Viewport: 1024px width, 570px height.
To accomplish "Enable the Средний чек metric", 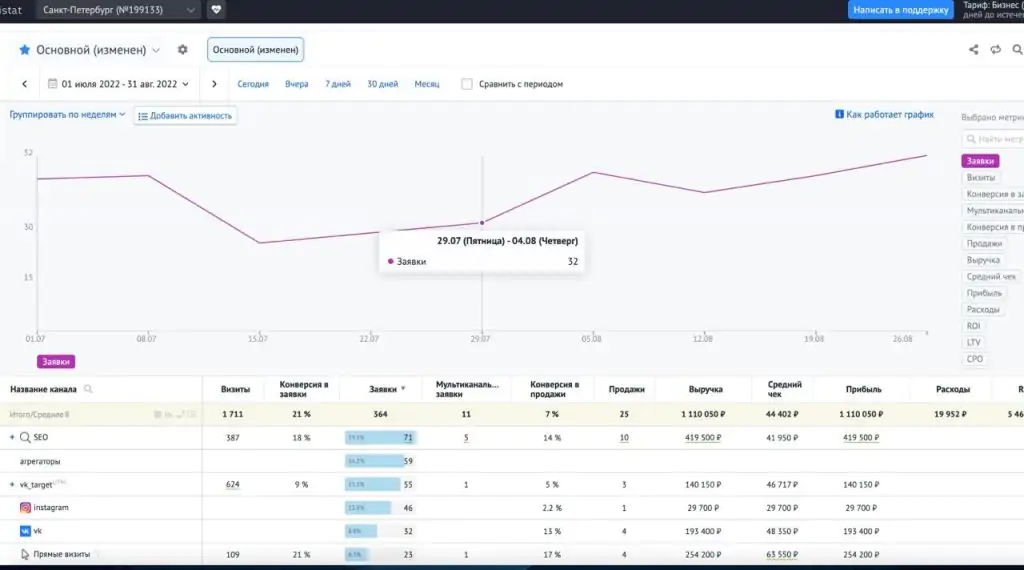I will (x=991, y=277).
